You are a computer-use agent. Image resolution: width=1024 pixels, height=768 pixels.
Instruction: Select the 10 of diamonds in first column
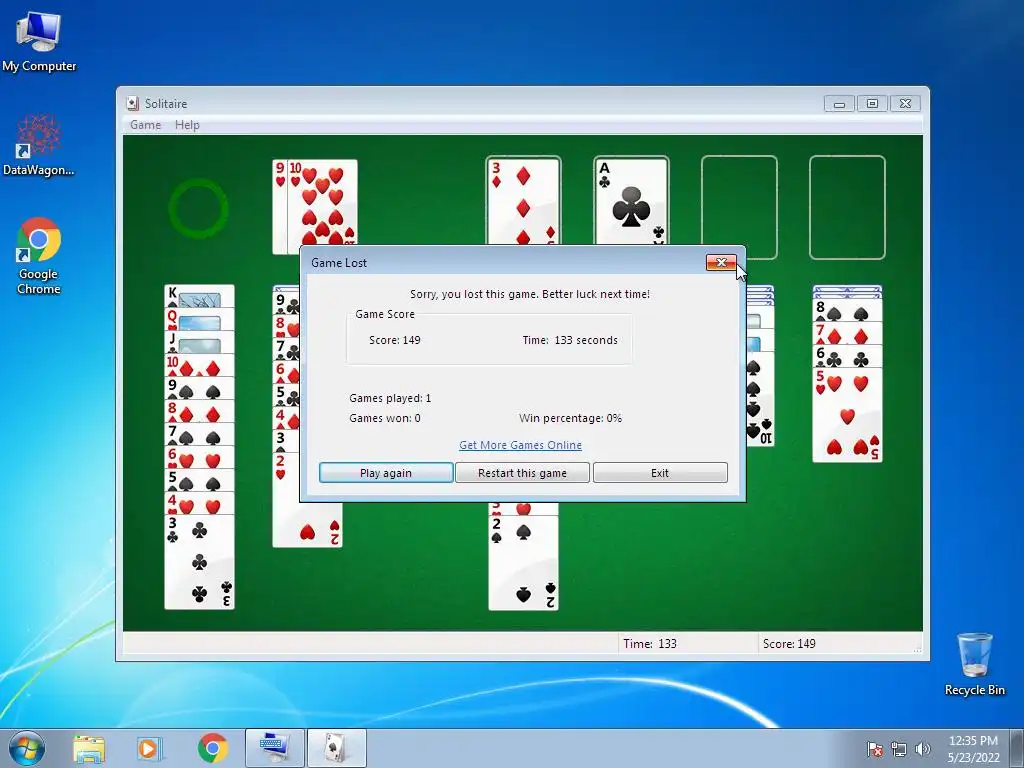click(199, 365)
